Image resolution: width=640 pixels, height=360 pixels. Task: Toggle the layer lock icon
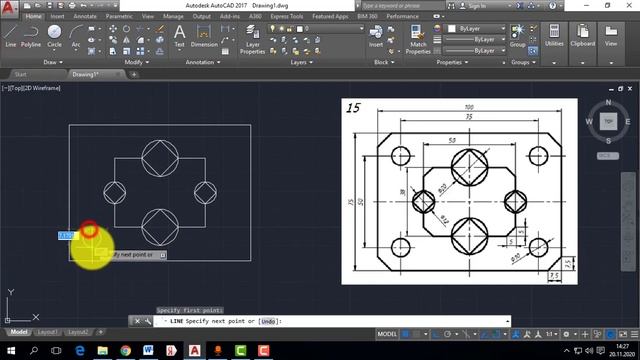[289, 29]
